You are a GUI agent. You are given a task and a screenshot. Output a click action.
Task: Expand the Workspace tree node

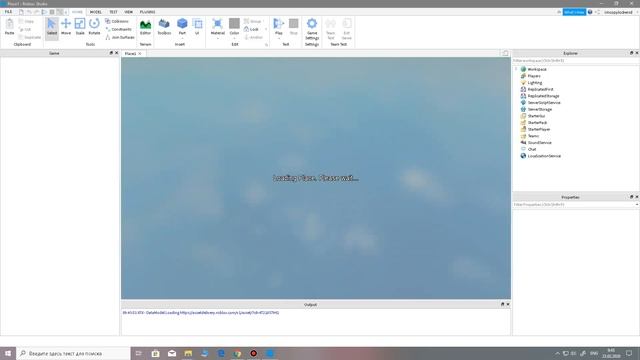point(516,69)
